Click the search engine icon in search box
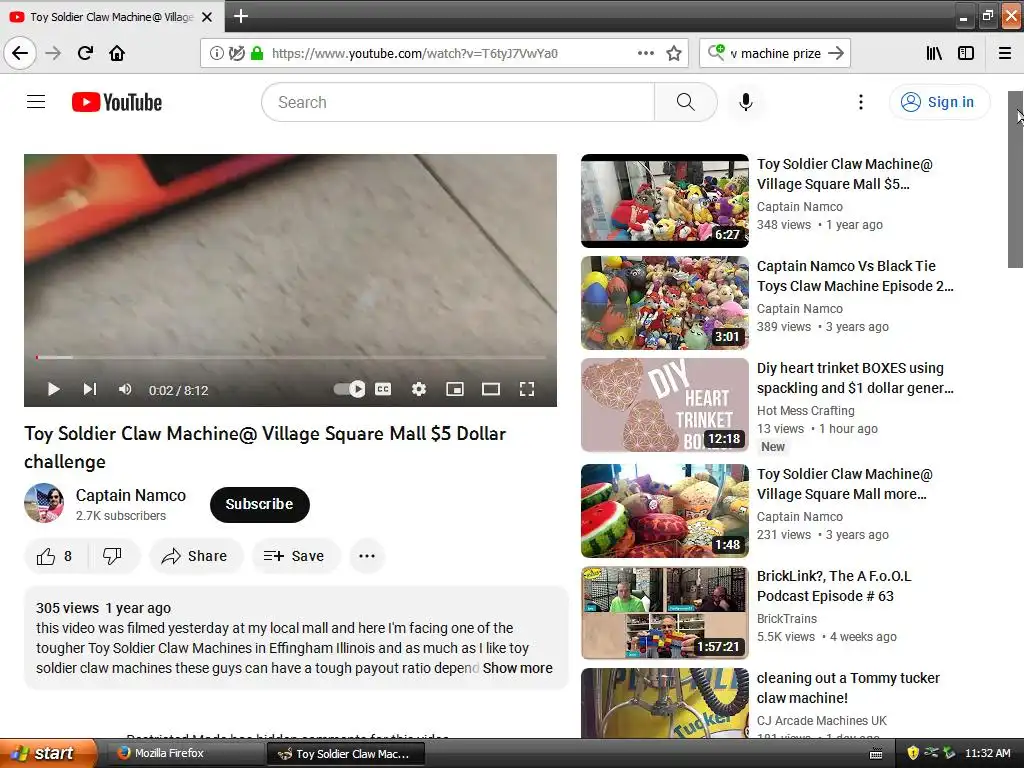The width and height of the screenshot is (1024, 768). click(x=716, y=52)
